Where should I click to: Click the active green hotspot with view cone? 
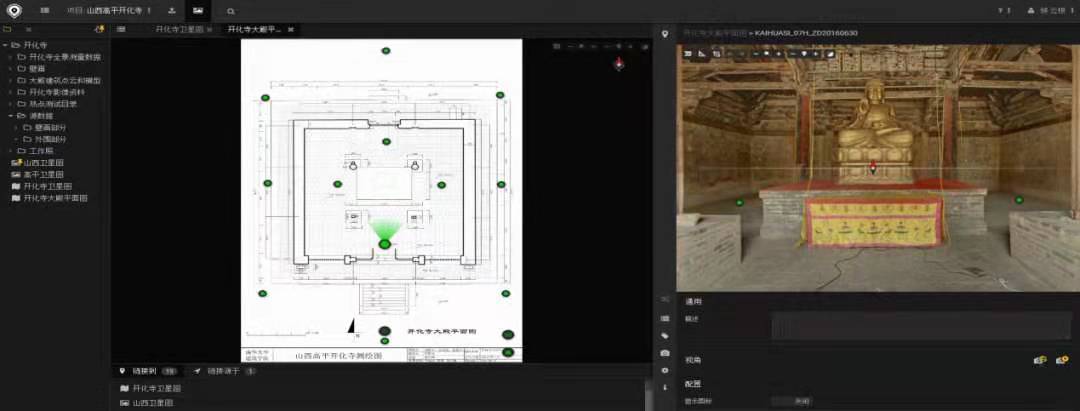(384, 244)
